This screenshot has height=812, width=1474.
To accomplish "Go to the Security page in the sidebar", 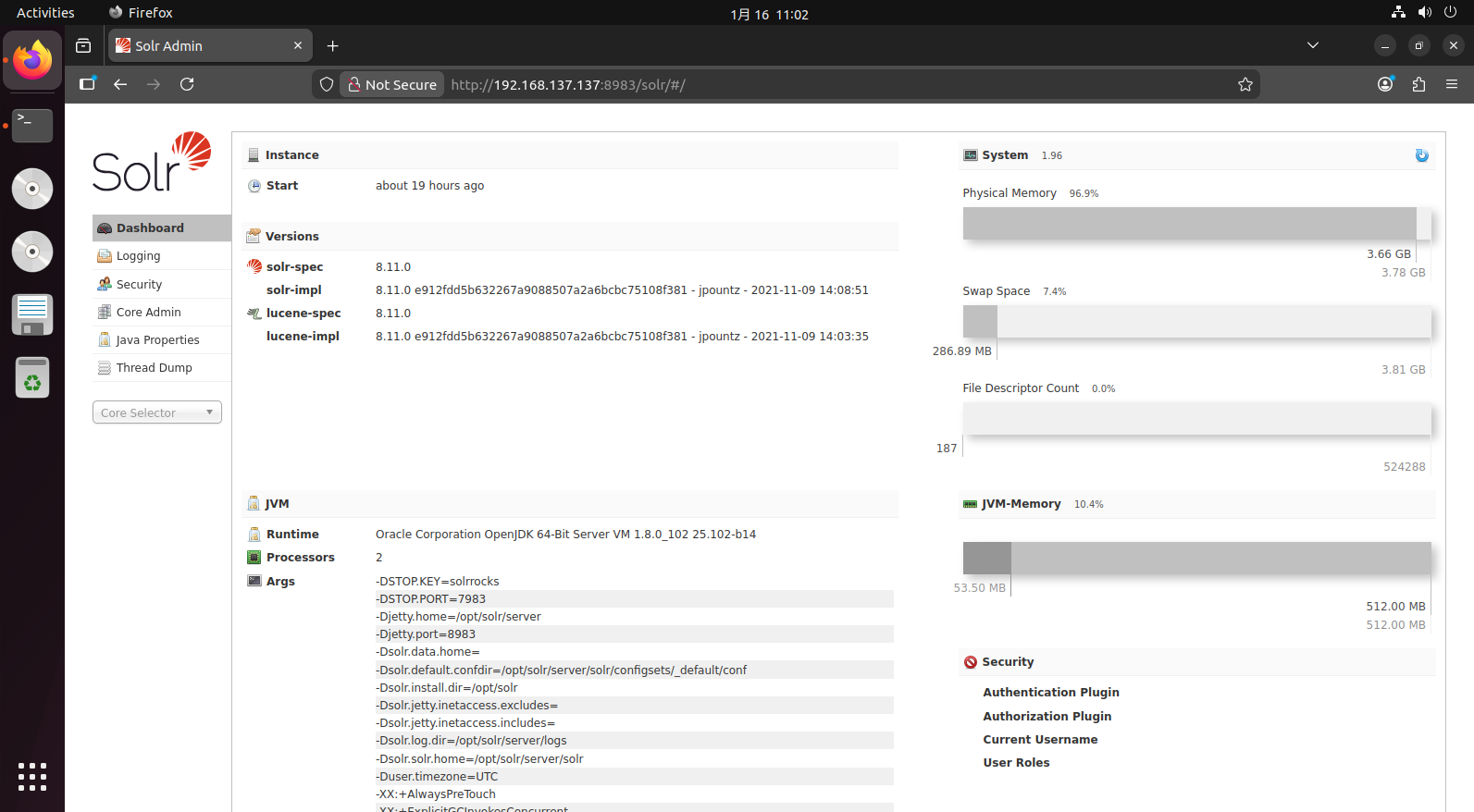I will [162, 284].
